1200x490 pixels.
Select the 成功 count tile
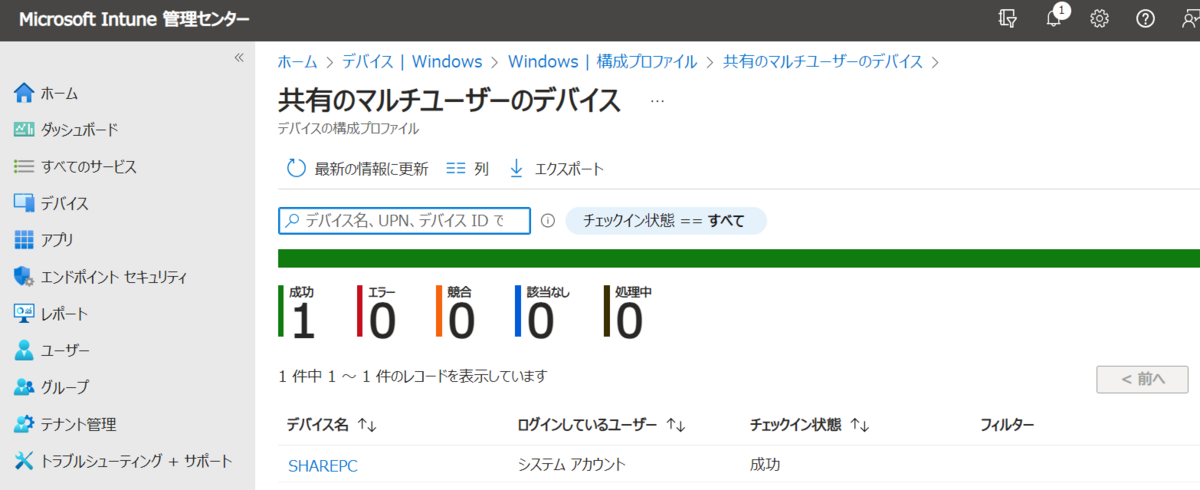[298, 311]
